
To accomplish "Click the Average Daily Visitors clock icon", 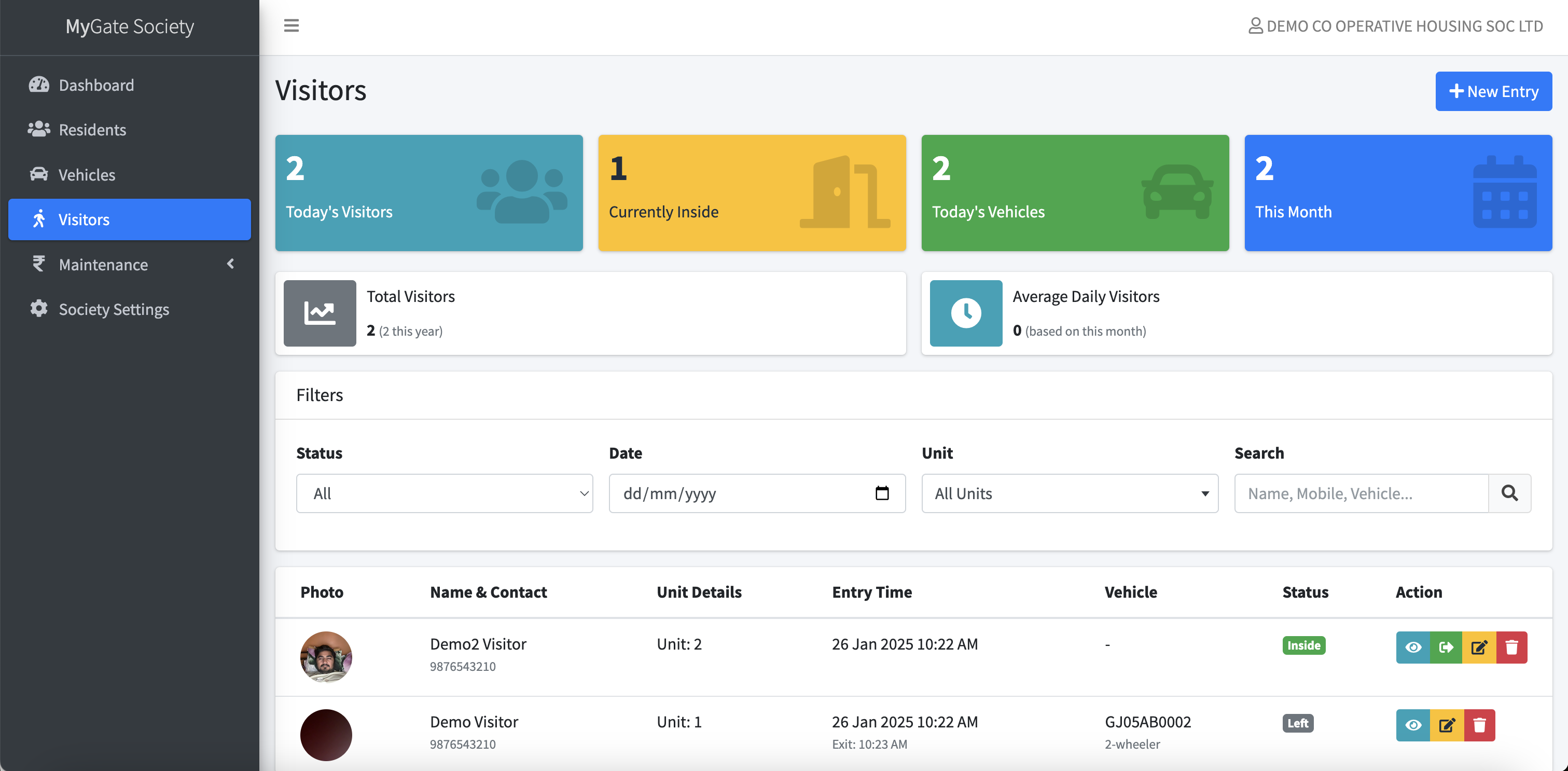I will (966, 313).
